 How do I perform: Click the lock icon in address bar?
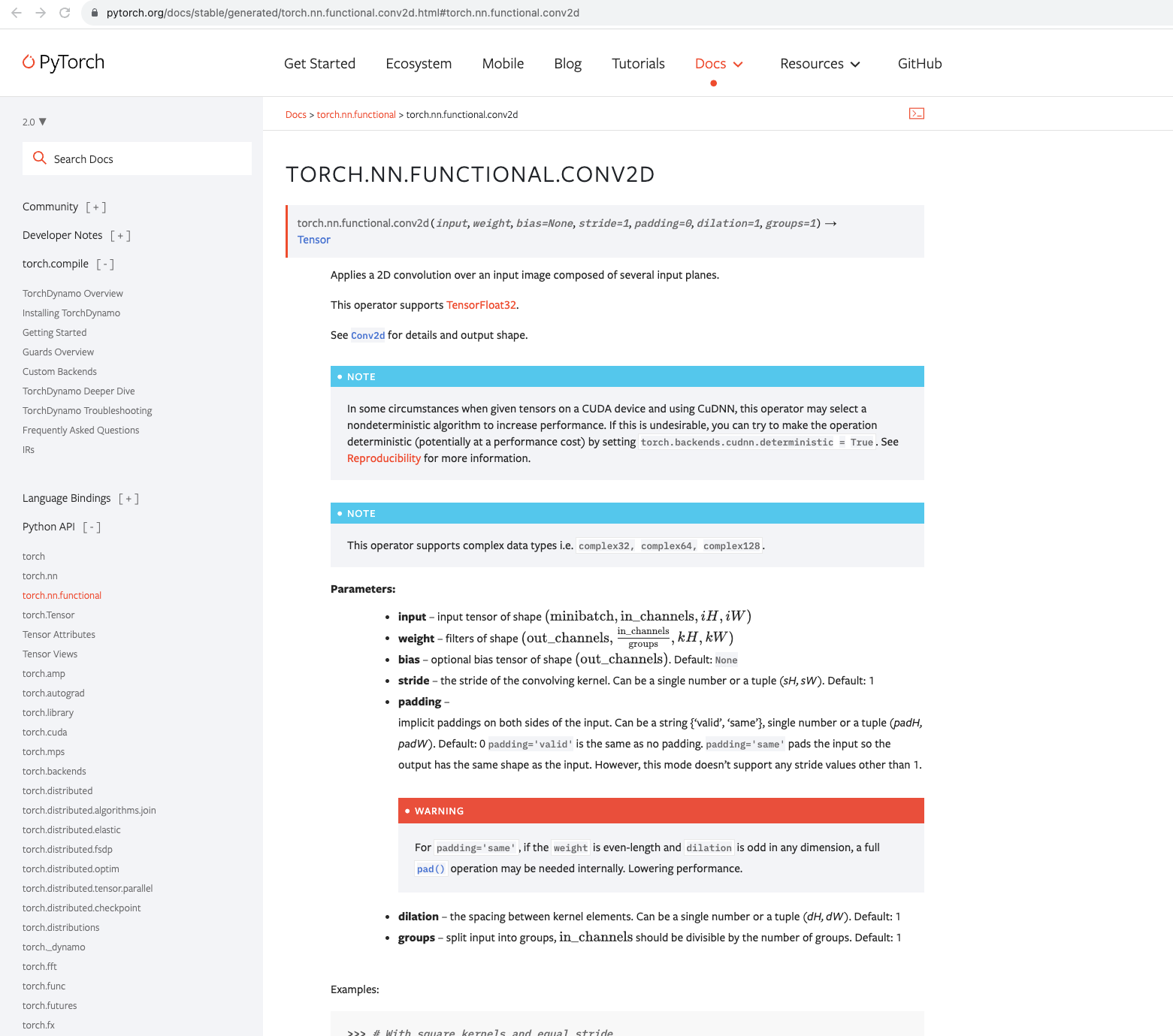point(94,13)
